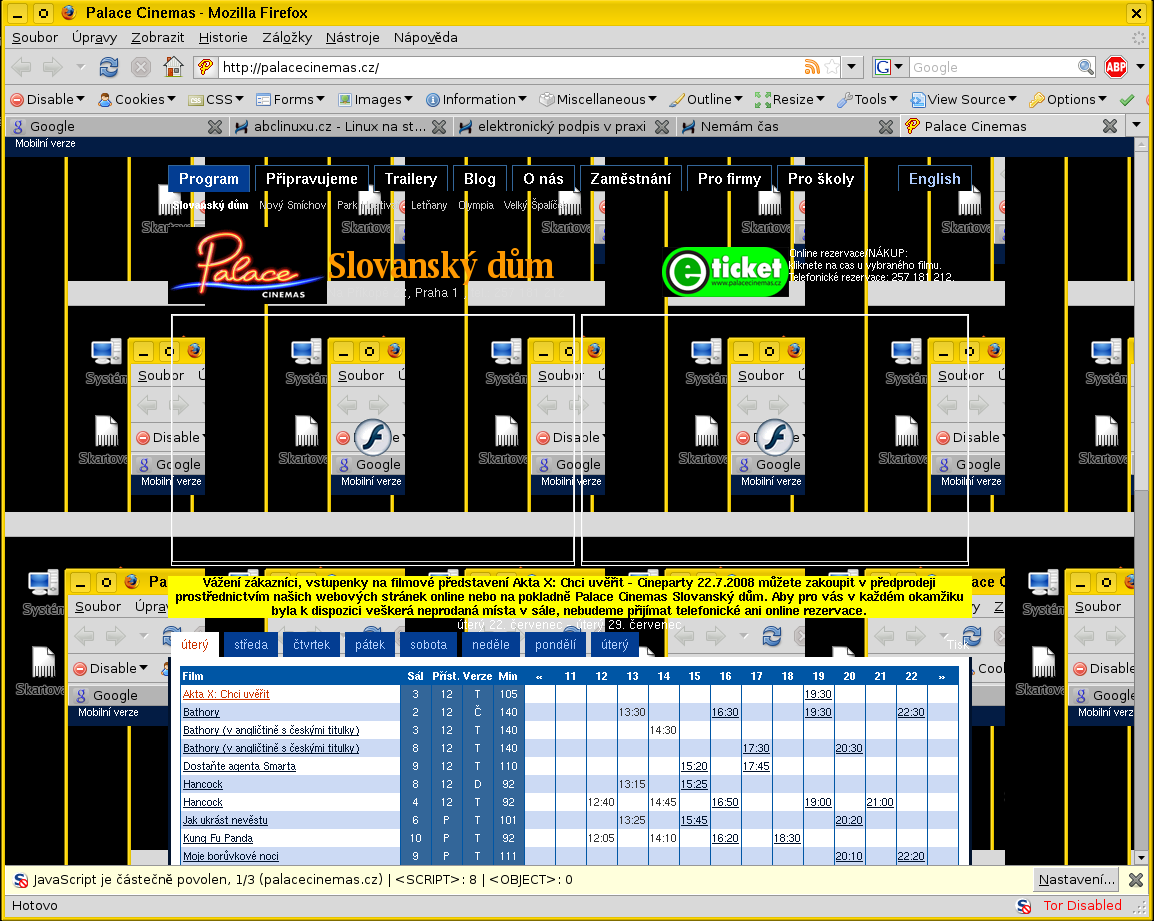
Task: Expand the address bar URL dropdown
Action: [x=852, y=67]
